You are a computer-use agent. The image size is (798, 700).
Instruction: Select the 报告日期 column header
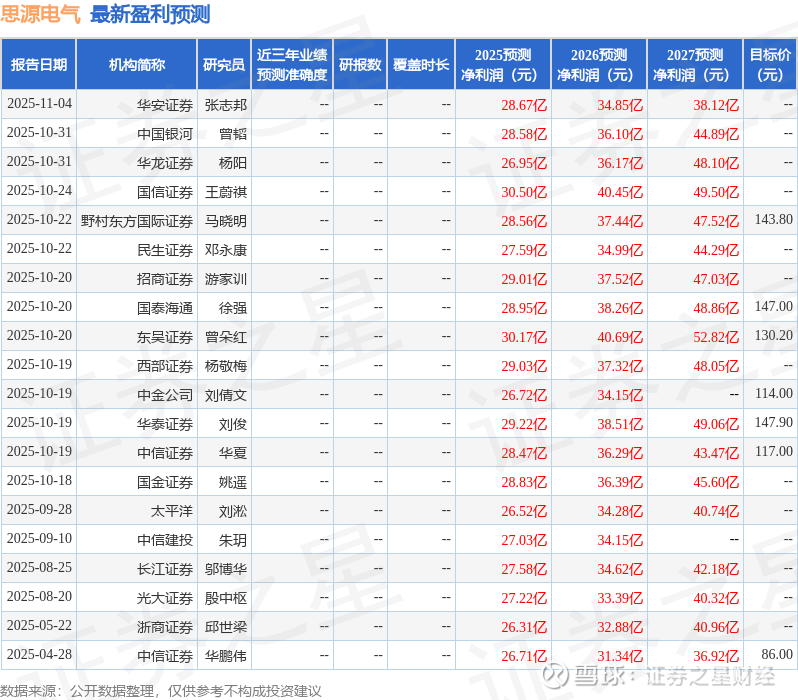[39, 65]
